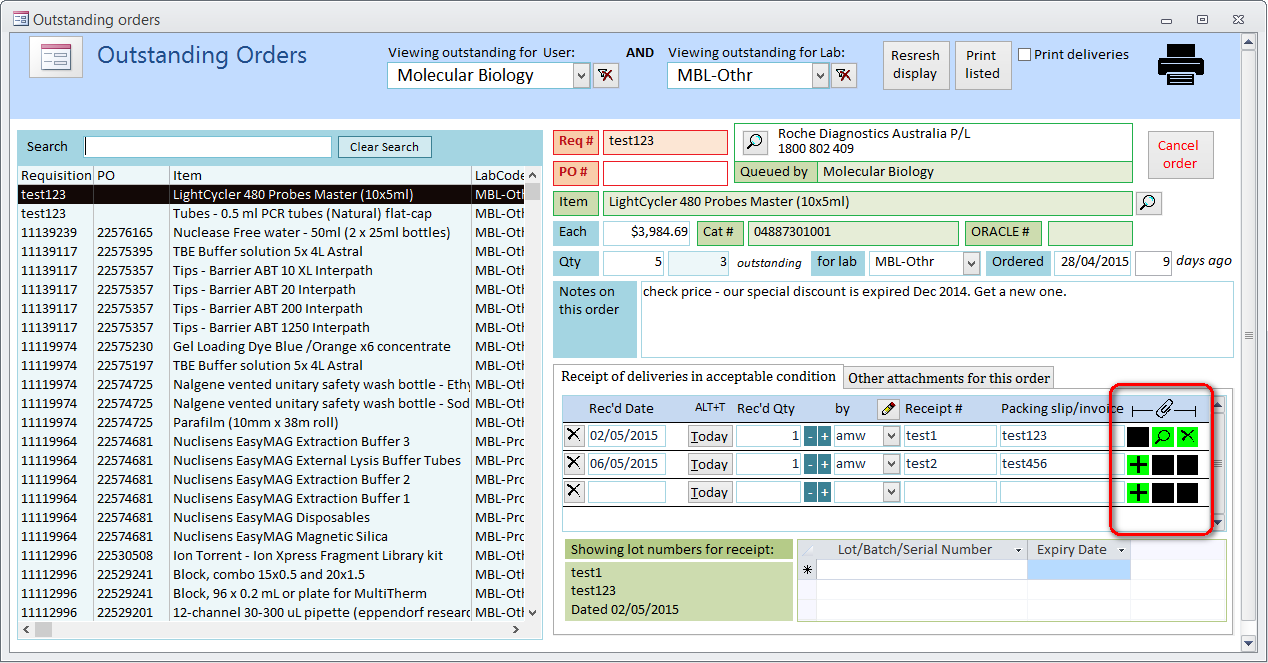Open the 'for lab' MBL-Othr dropdown
This screenshot has width=1268, height=663.
970,263
